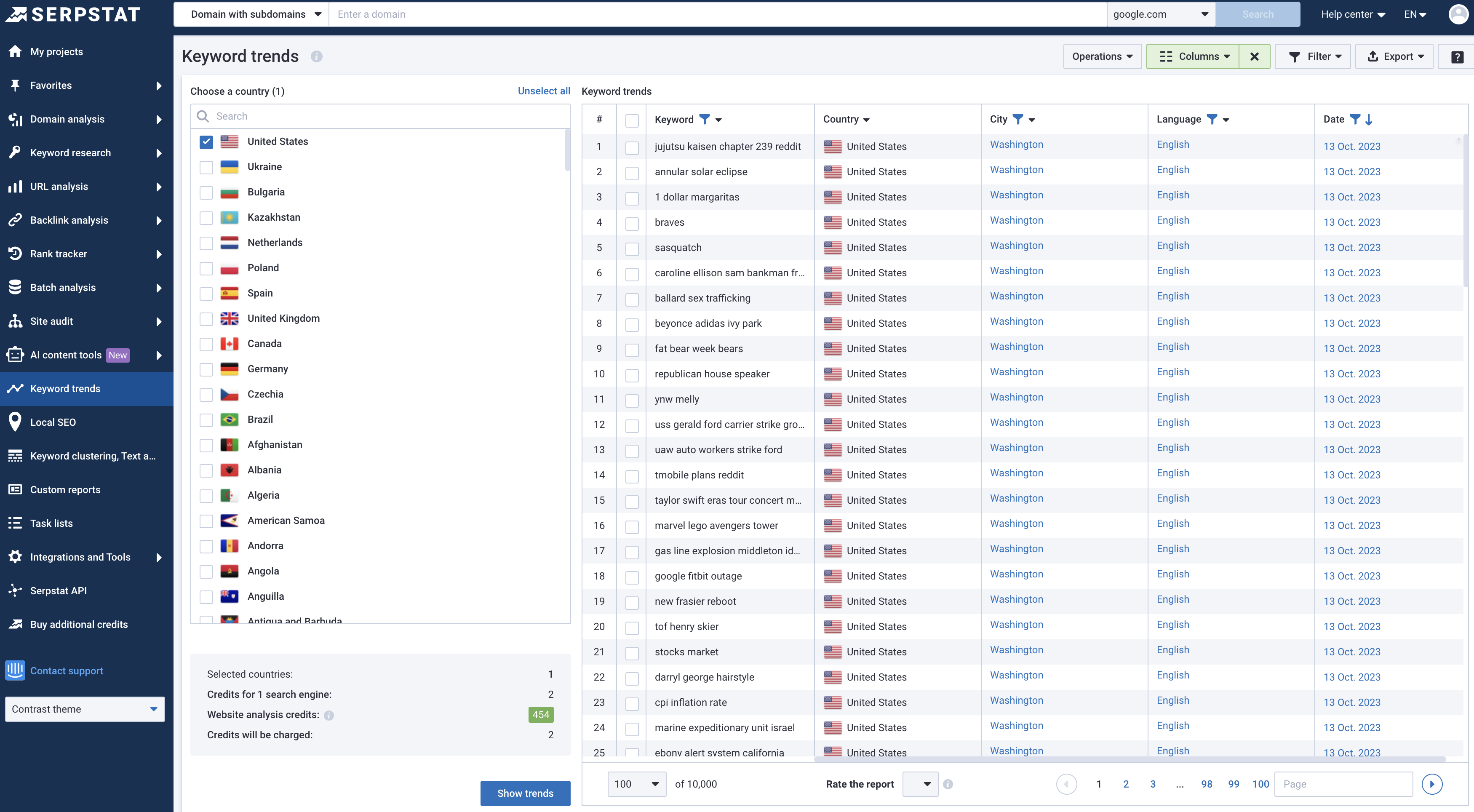Open Rate the report rating dropdown

[x=920, y=785]
